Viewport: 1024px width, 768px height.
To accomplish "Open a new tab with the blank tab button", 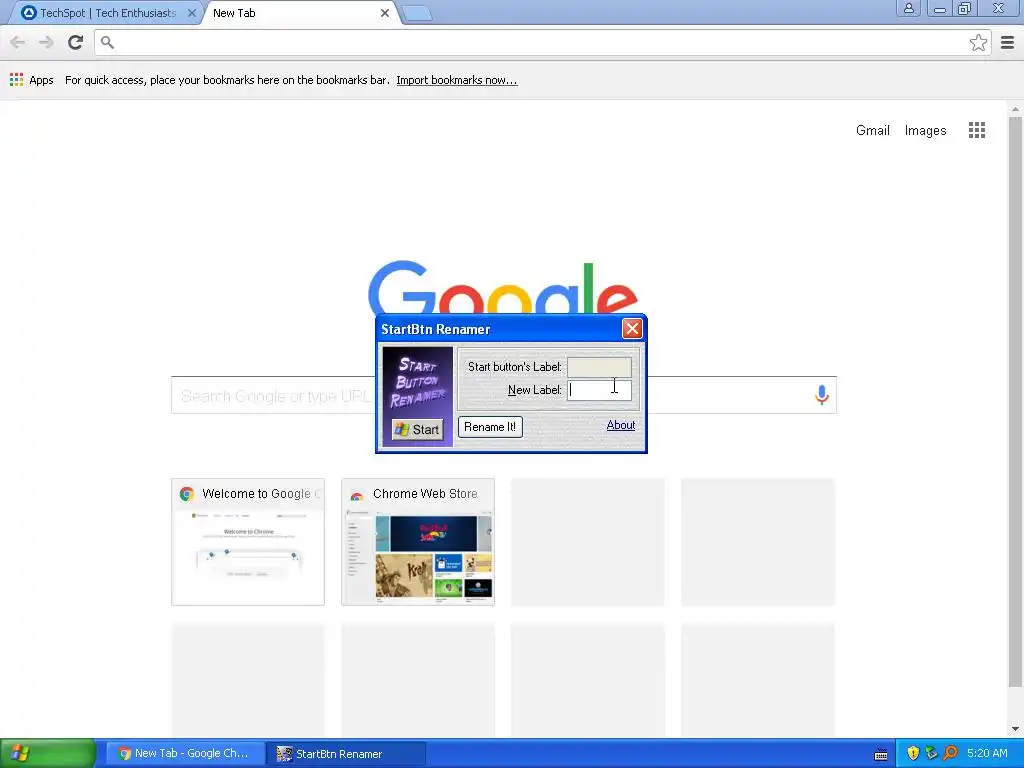I will pos(416,13).
